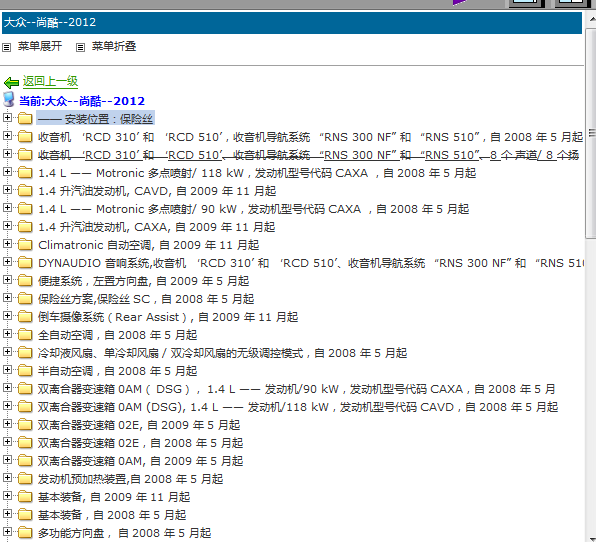The height and width of the screenshot is (542, 596).
Task: Expand 双离合器变速箱 0AM (DSG) 118 kW node
Action: coord(7,406)
